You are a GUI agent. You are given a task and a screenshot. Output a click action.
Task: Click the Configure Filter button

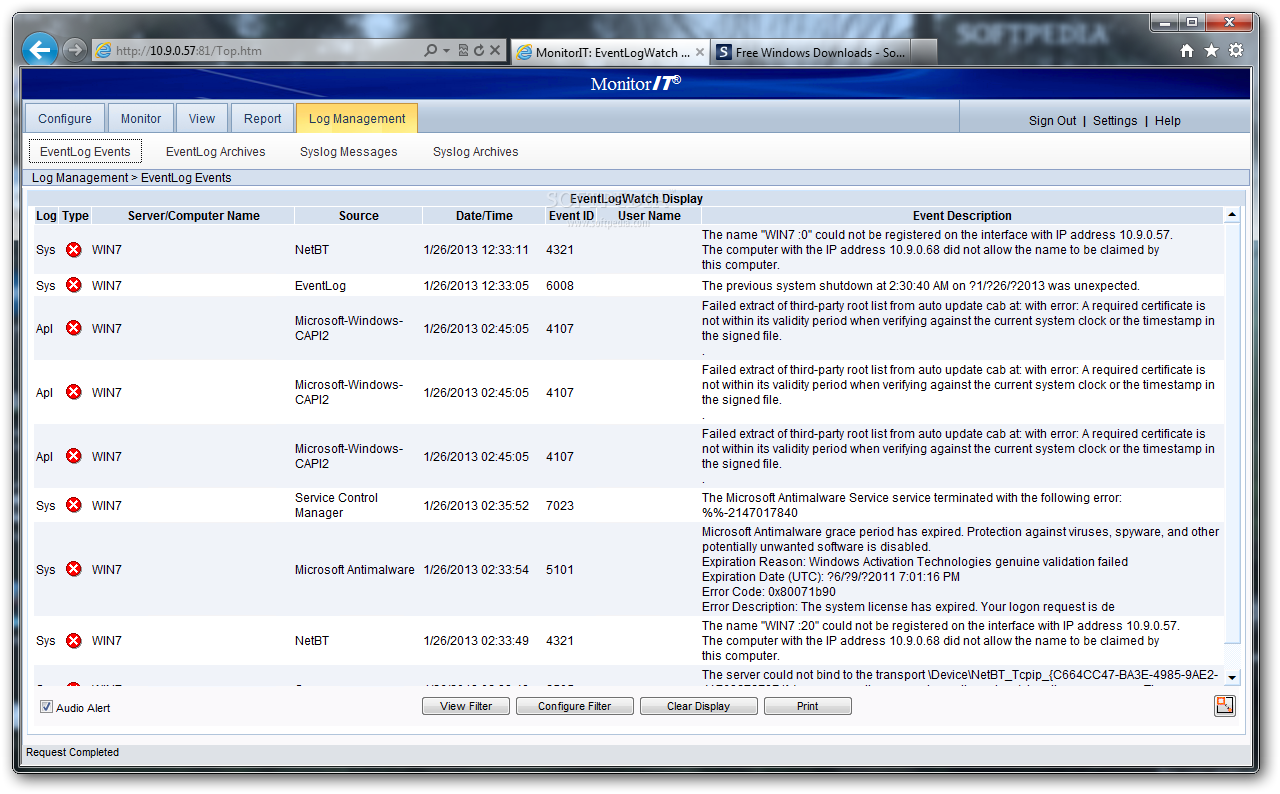pos(575,706)
